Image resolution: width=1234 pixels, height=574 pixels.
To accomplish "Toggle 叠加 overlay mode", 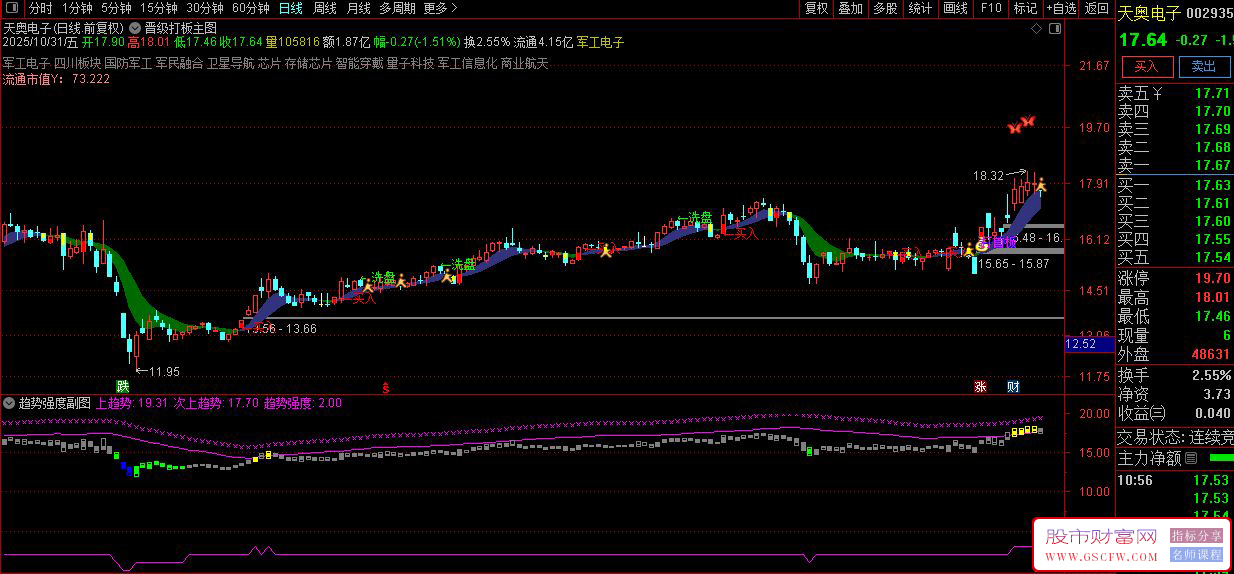I will (850, 8).
